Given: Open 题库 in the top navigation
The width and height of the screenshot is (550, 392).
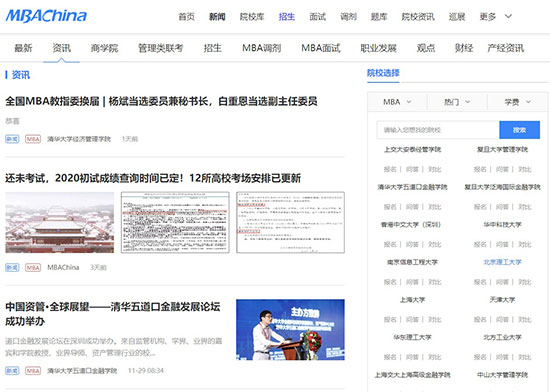Looking at the screenshot, I should (379, 16).
